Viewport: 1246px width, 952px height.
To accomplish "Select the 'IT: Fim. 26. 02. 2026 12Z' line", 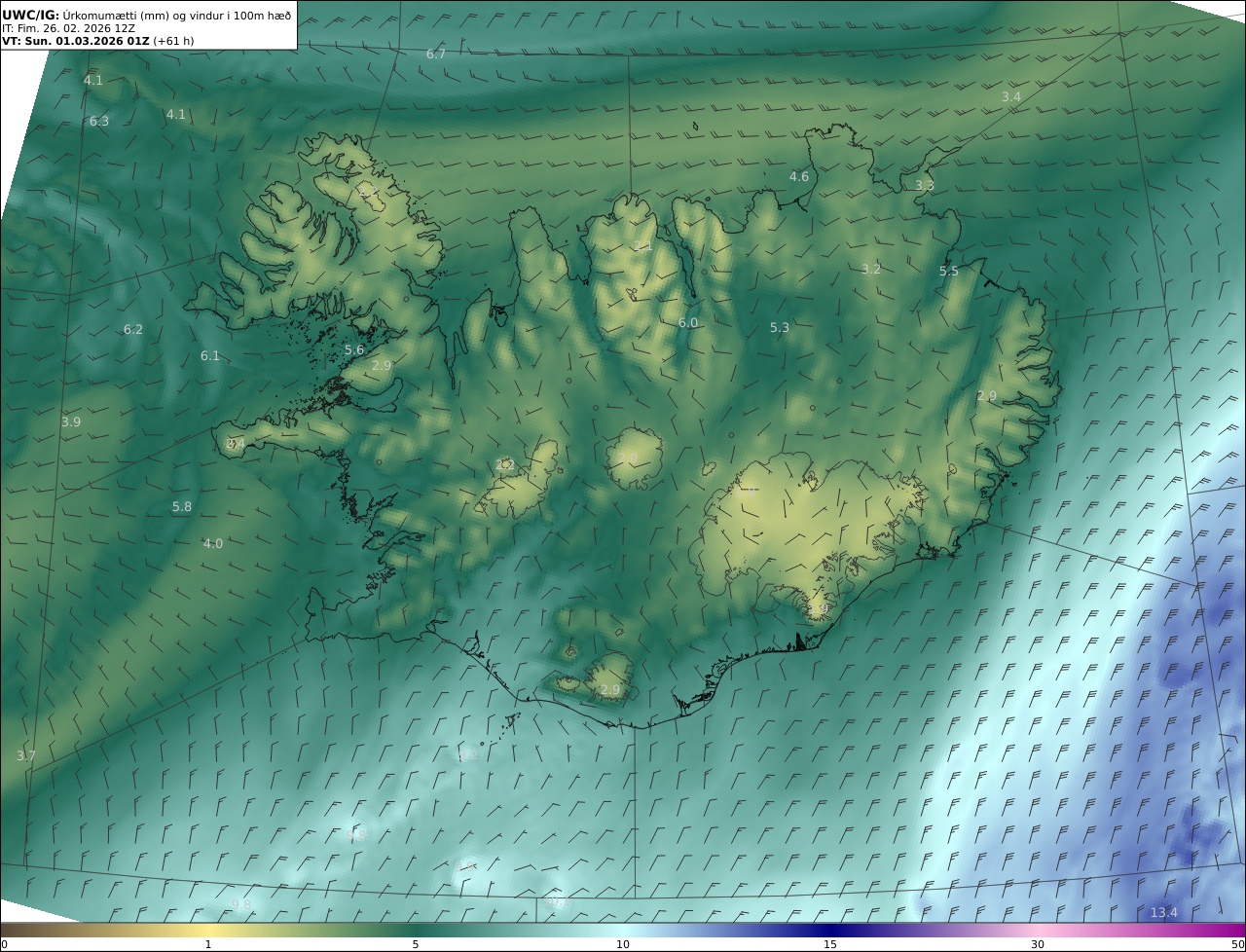I will (68, 29).
